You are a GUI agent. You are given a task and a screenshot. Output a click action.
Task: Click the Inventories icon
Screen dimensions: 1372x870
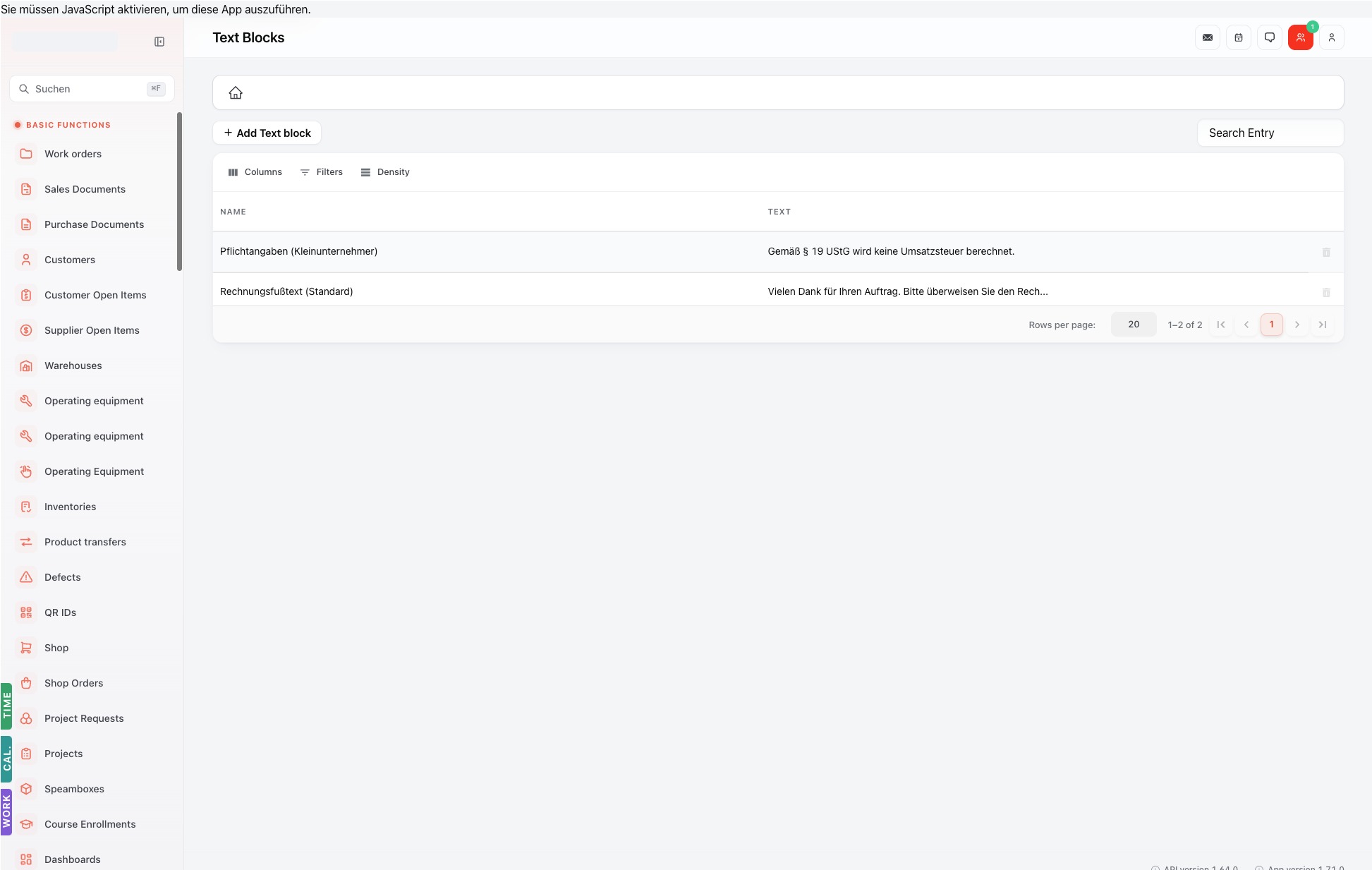(26, 507)
